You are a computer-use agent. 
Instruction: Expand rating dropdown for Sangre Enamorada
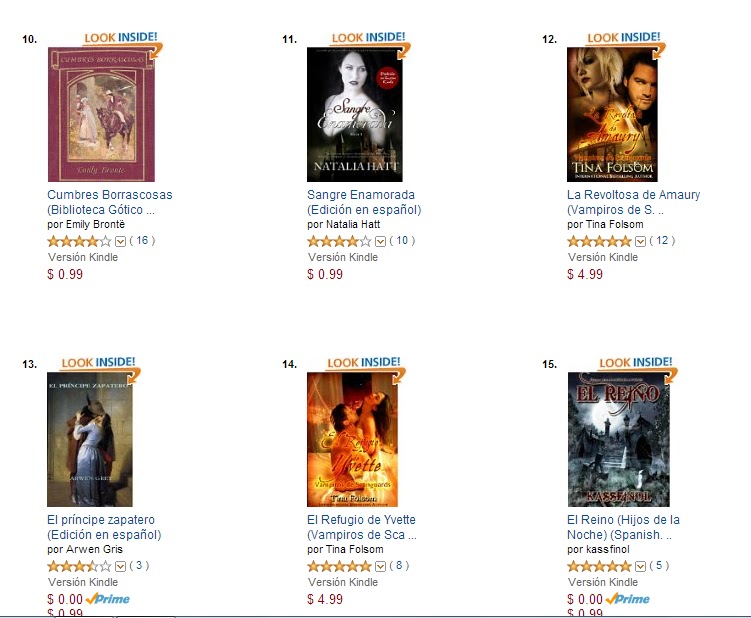coord(380,241)
